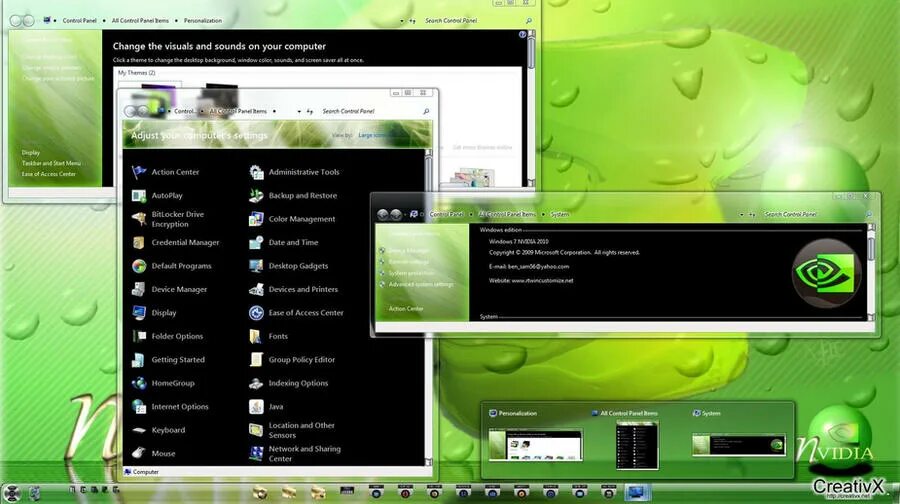Open the View by Large icons dropdown

(373, 135)
